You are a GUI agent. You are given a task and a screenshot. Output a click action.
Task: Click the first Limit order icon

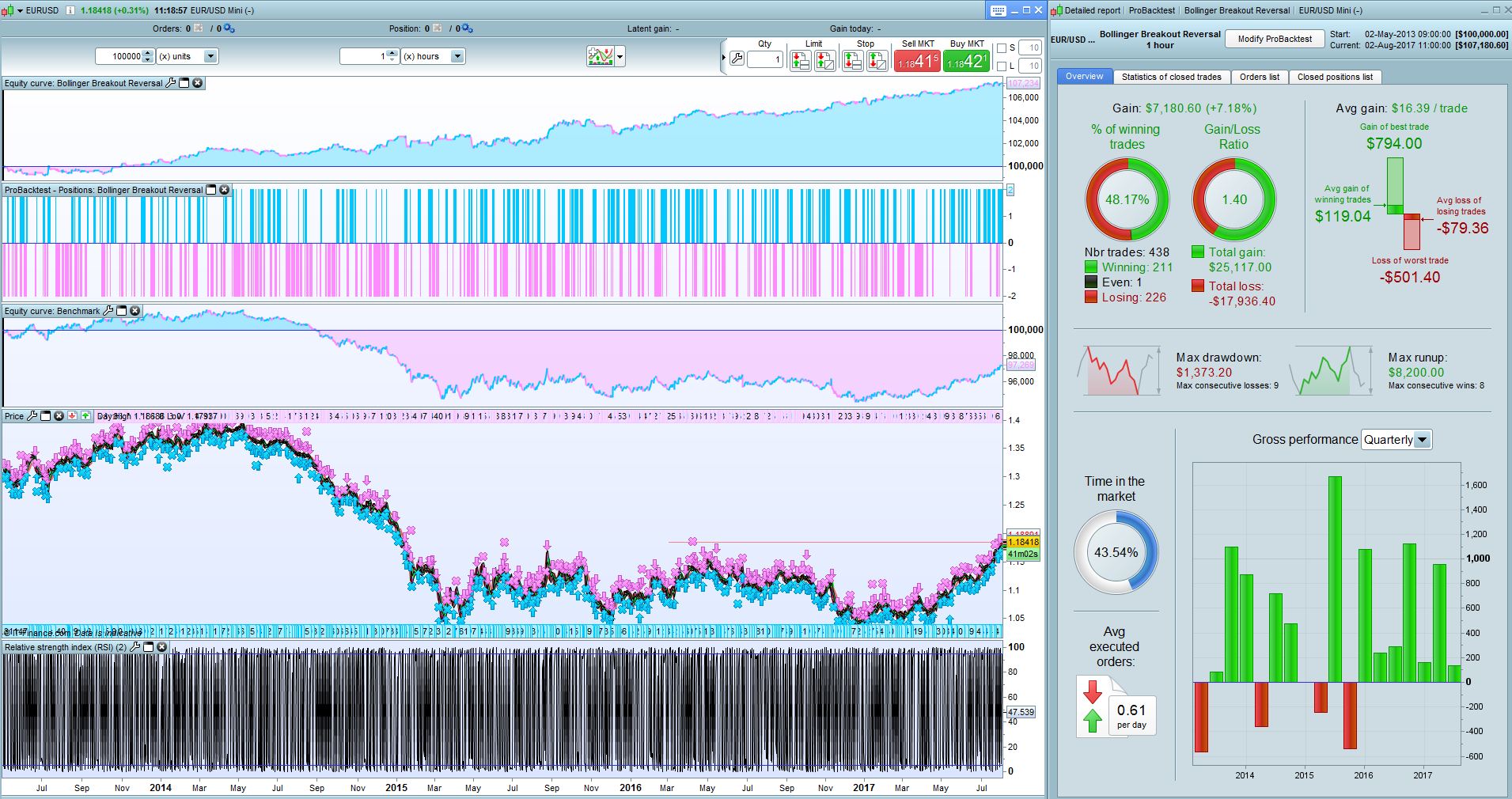click(800, 61)
